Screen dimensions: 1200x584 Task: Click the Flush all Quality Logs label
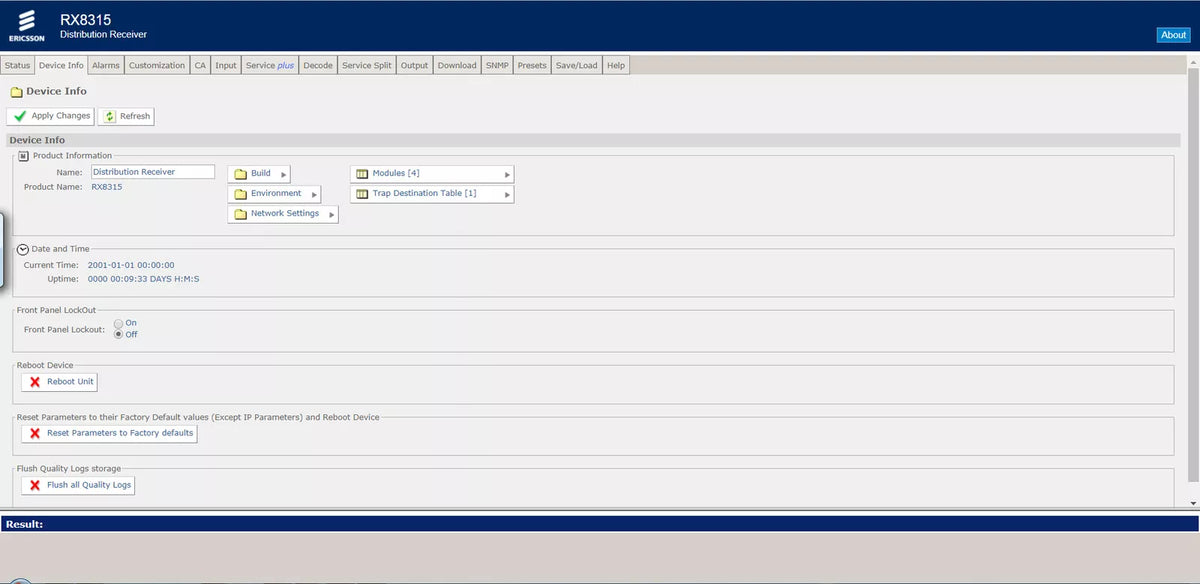pos(89,485)
